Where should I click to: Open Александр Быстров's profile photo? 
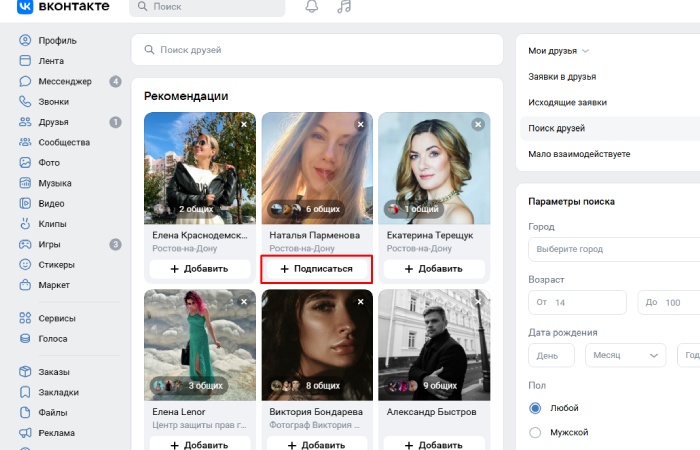point(433,345)
